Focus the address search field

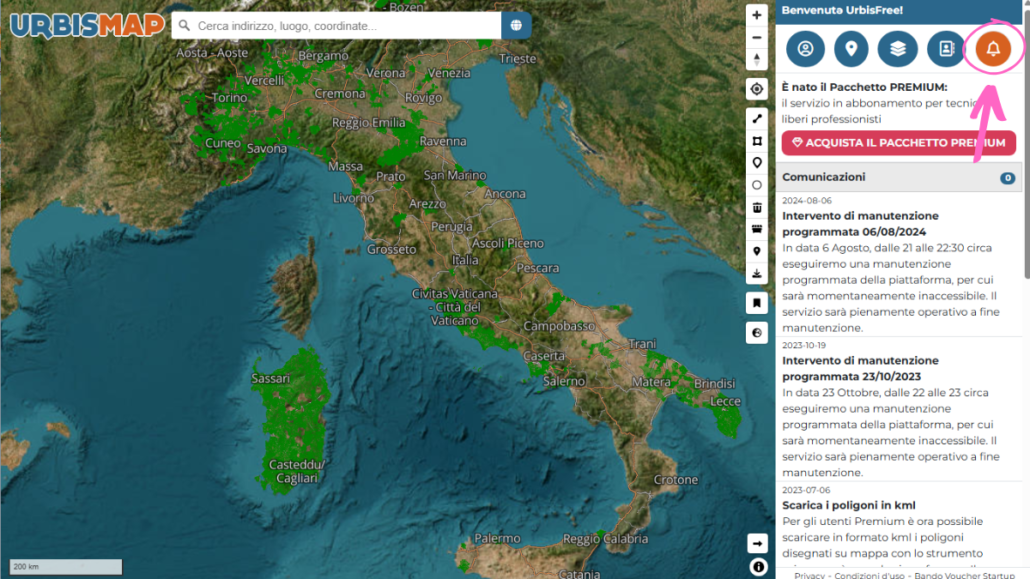tap(336, 26)
